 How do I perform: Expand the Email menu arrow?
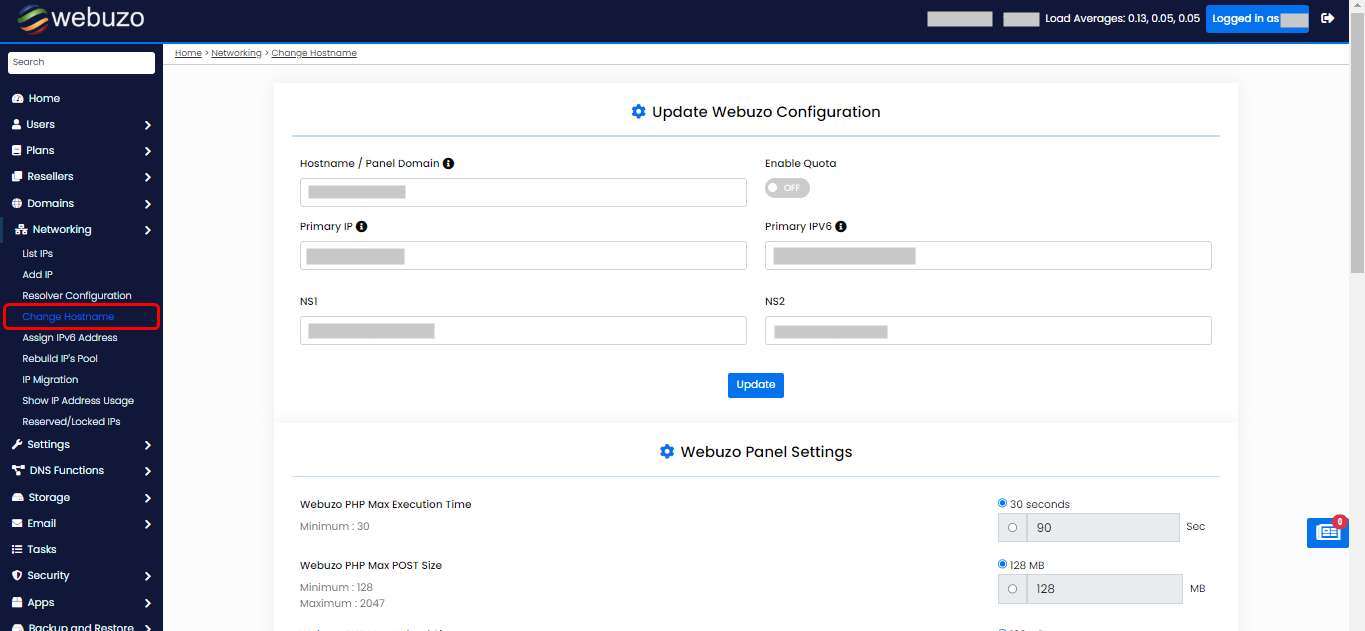[x=147, y=524]
